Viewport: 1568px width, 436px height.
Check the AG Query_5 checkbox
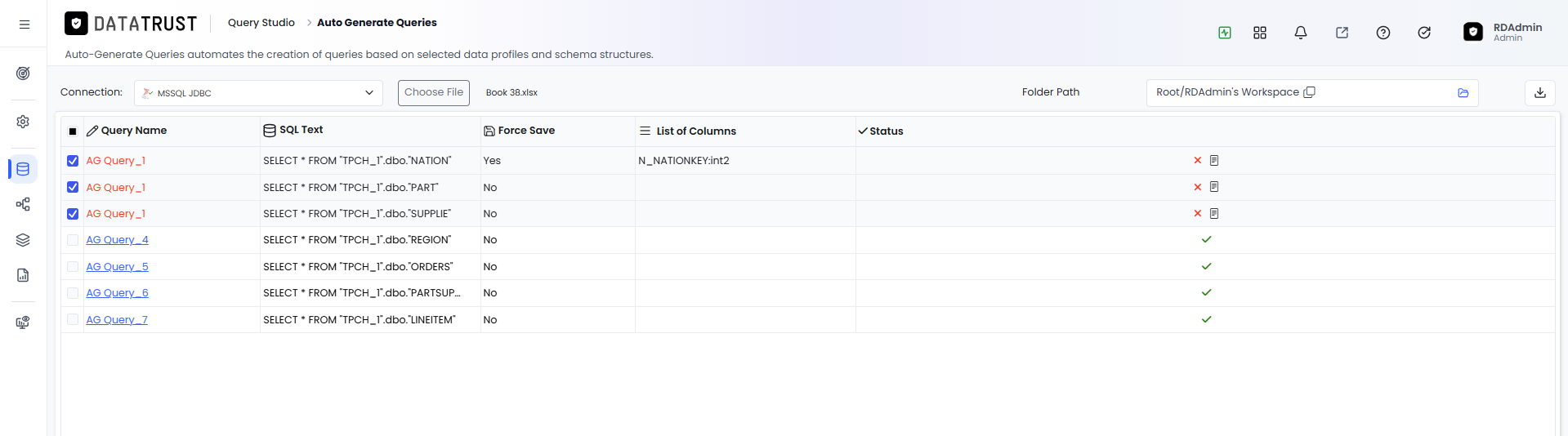coord(73,267)
